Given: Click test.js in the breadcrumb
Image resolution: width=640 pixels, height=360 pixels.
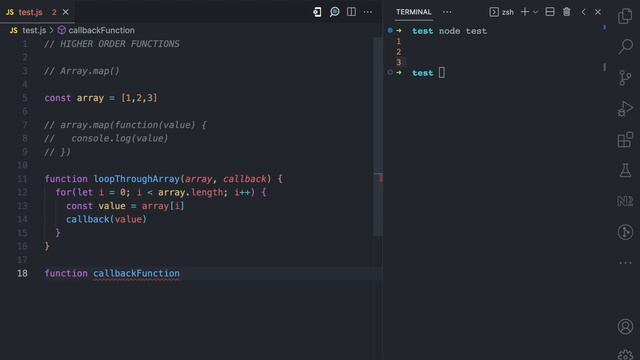Looking at the screenshot, I should pos(34,30).
